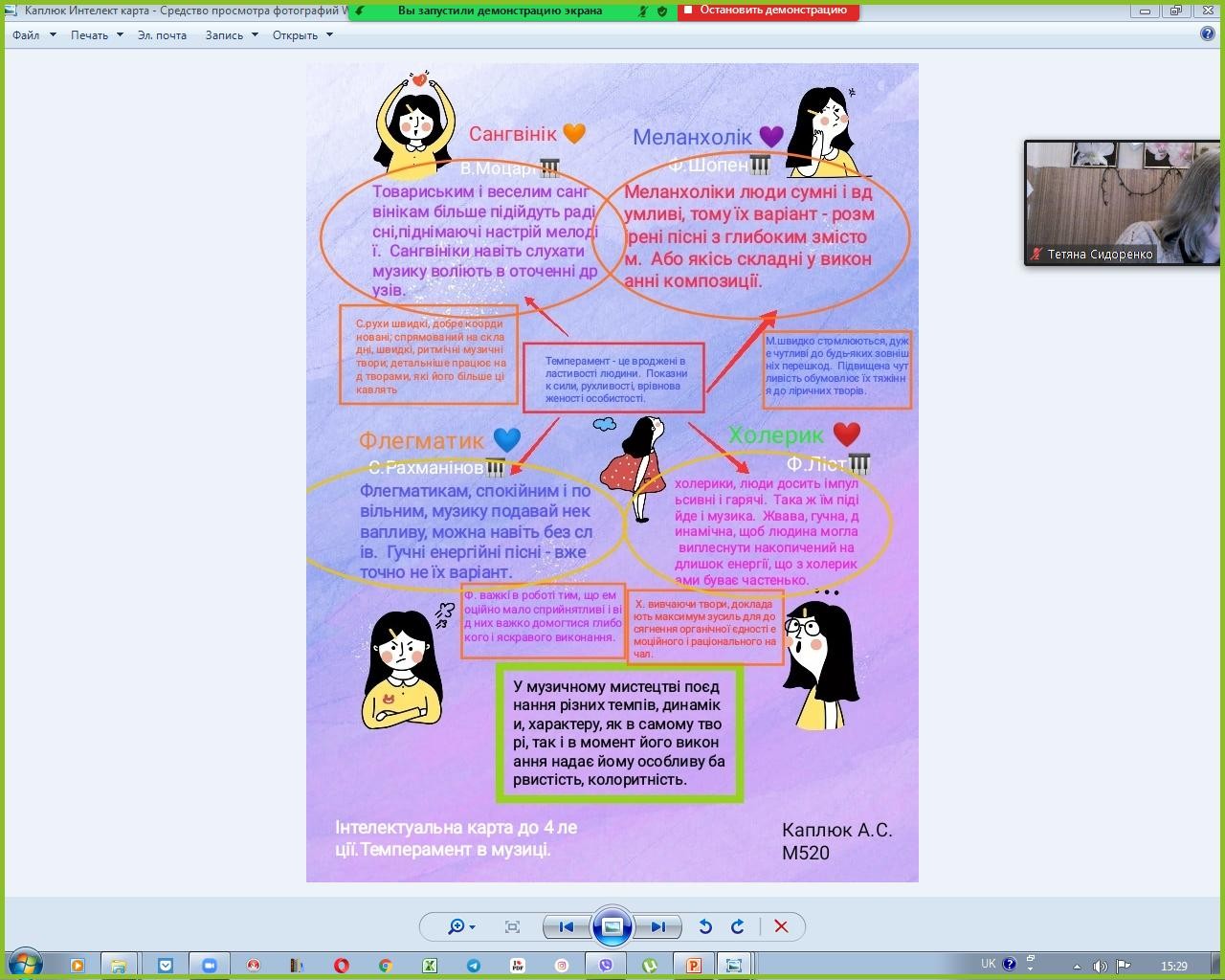Image resolution: width=1225 pixels, height=980 pixels.
Task: Open the Открыть menu
Action: point(302,35)
